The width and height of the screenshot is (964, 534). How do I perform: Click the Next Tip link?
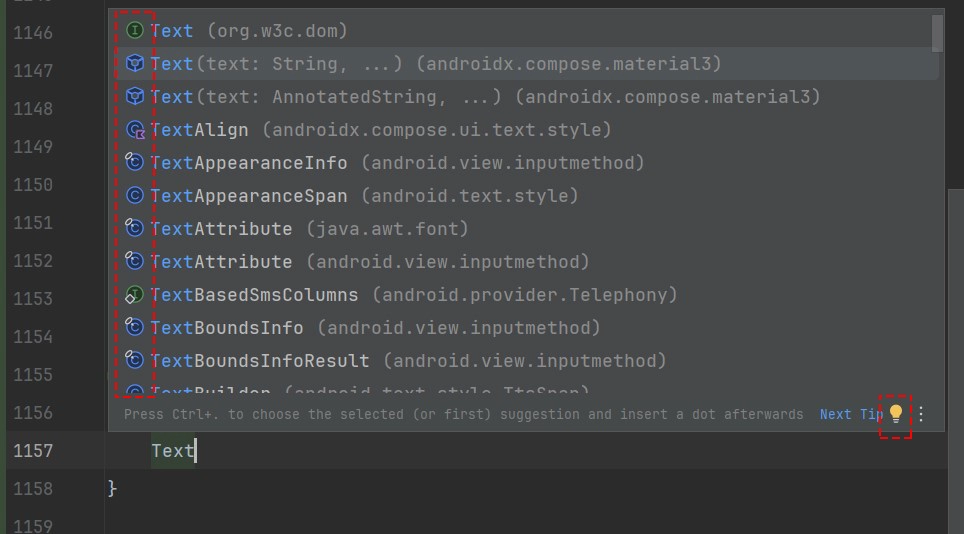851,414
